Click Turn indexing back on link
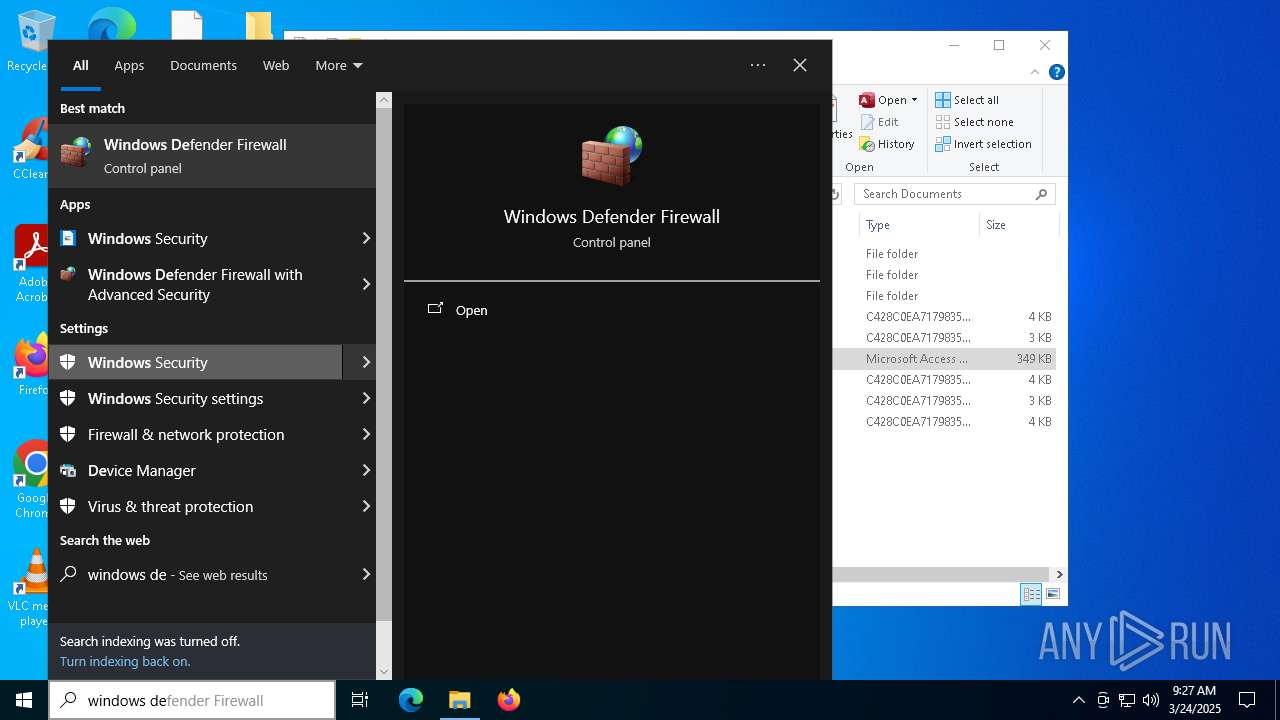The width and height of the screenshot is (1280, 720). pos(125,661)
